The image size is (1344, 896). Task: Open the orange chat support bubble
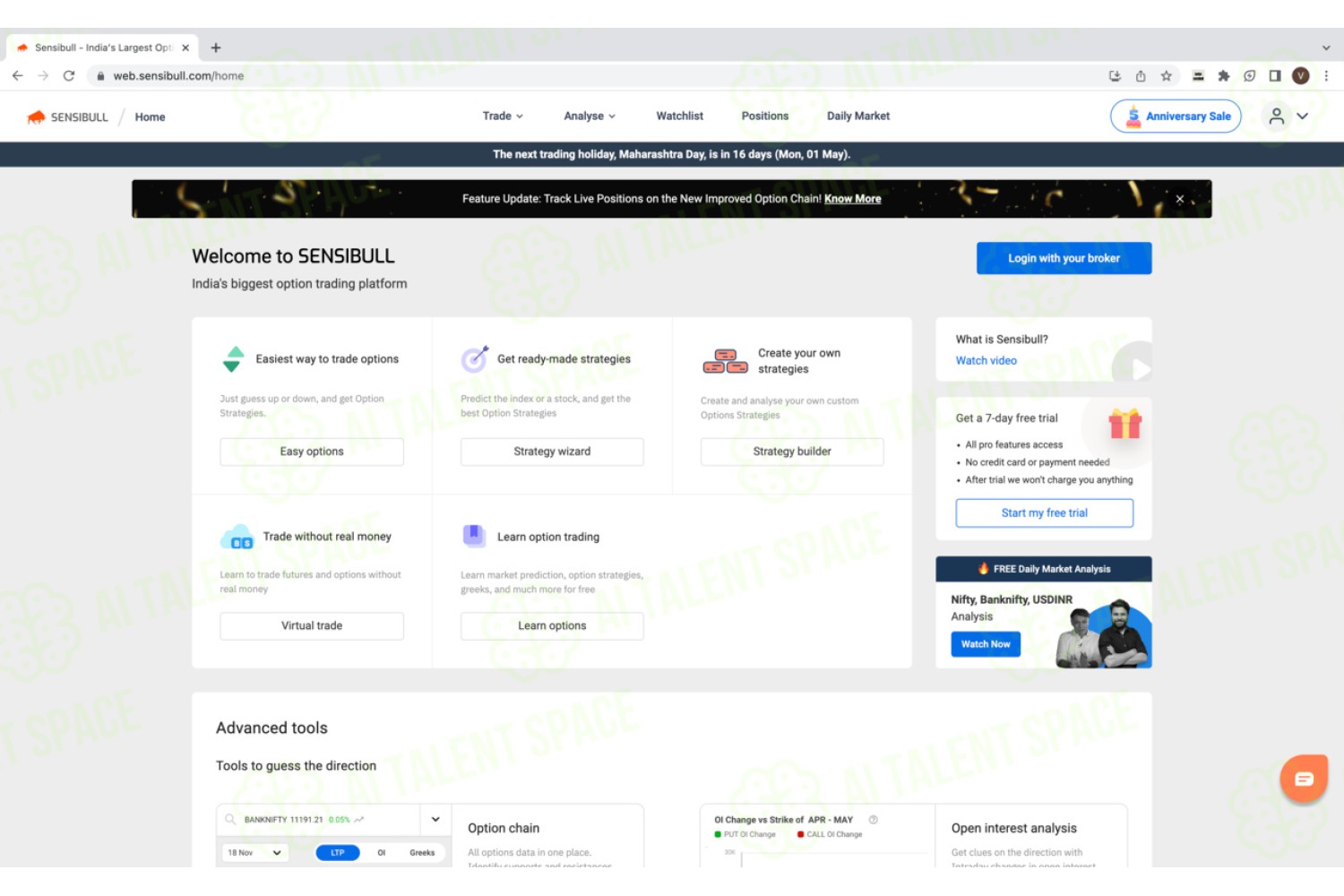click(1304, 779)
